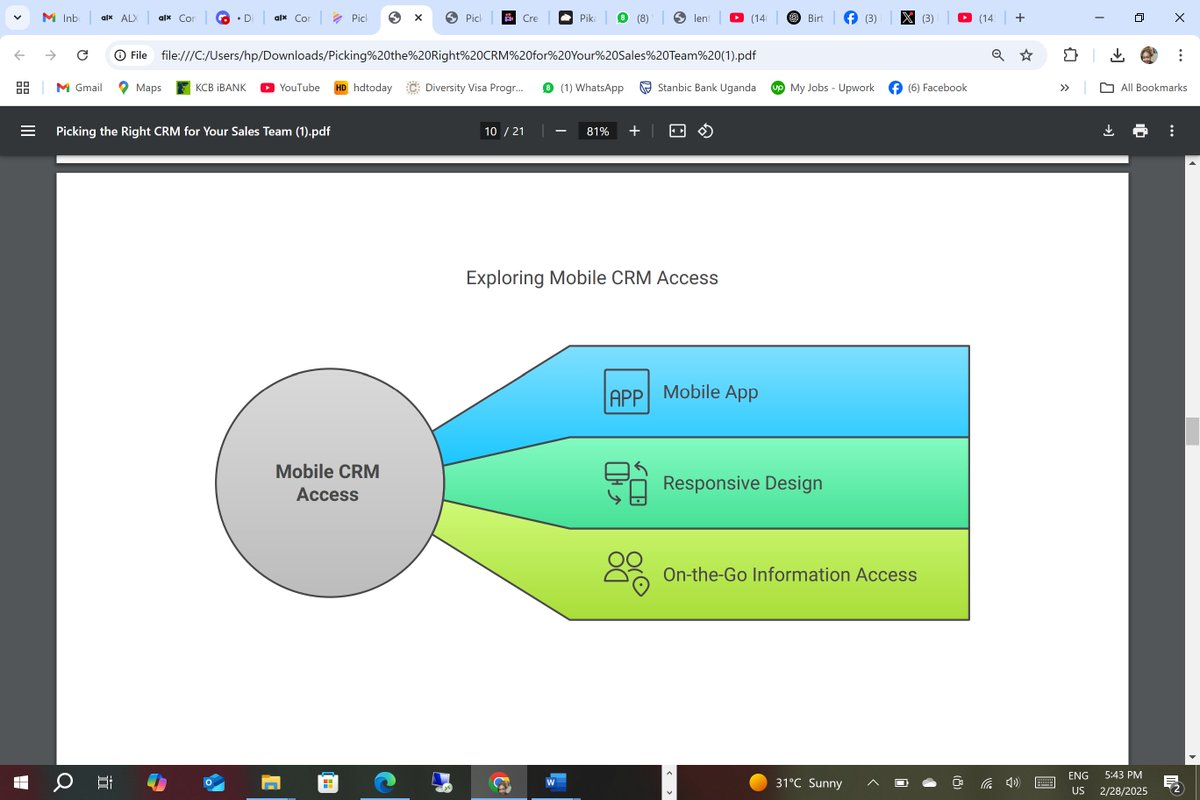Open the PDF viewer more actions menu
The image size is (1200, 800).
1171,131
